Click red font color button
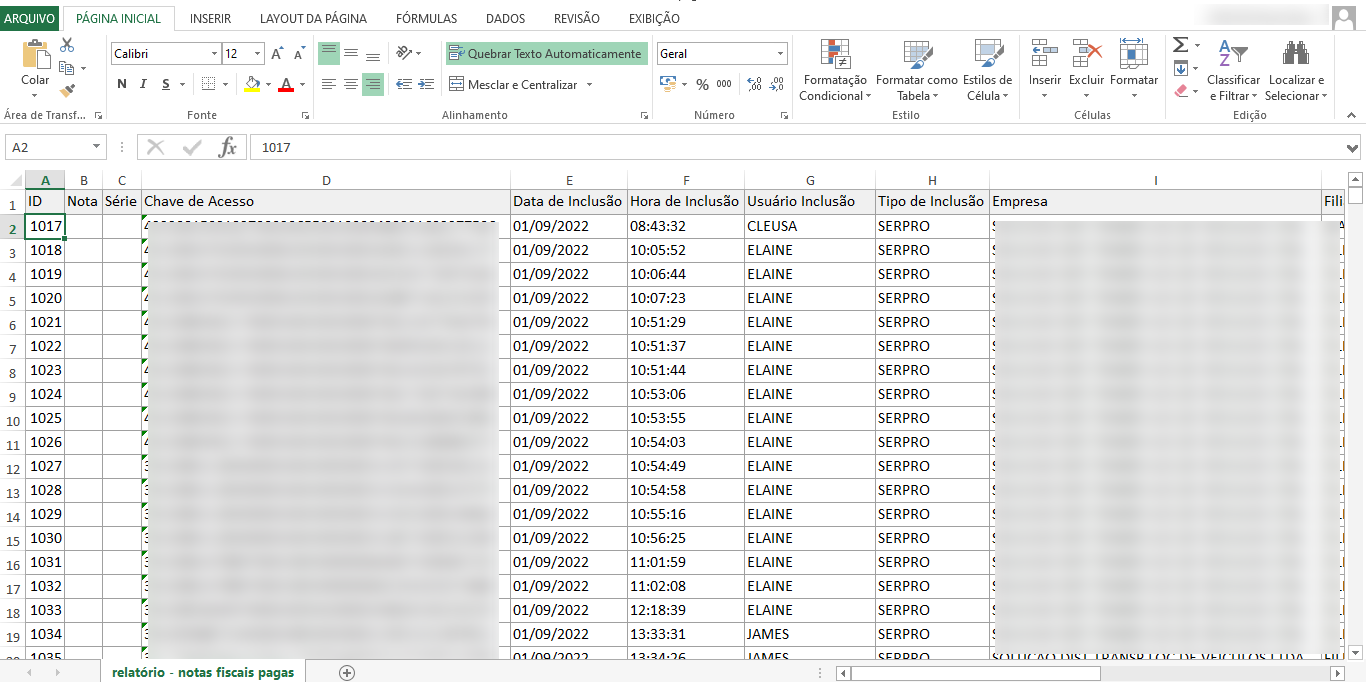1366x682 pixels. click(286, 84)
